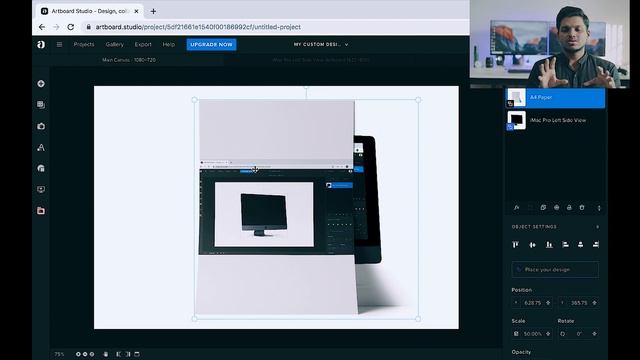Open the Help menu
The height and width of the screenshot is (360, 640).
point(169,44)
